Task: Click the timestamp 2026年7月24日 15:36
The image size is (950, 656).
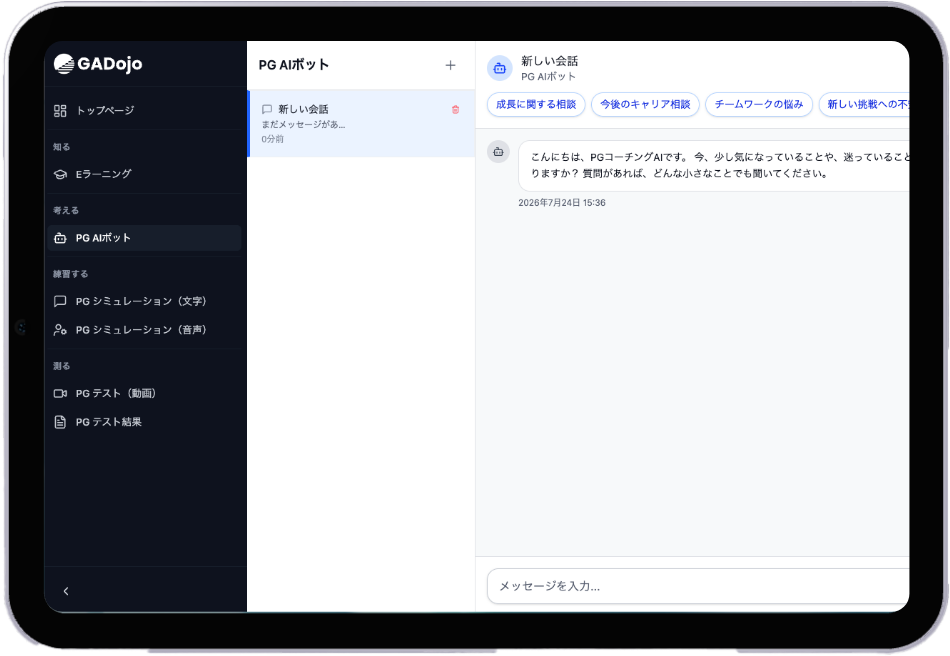Action: coord(562,203)
